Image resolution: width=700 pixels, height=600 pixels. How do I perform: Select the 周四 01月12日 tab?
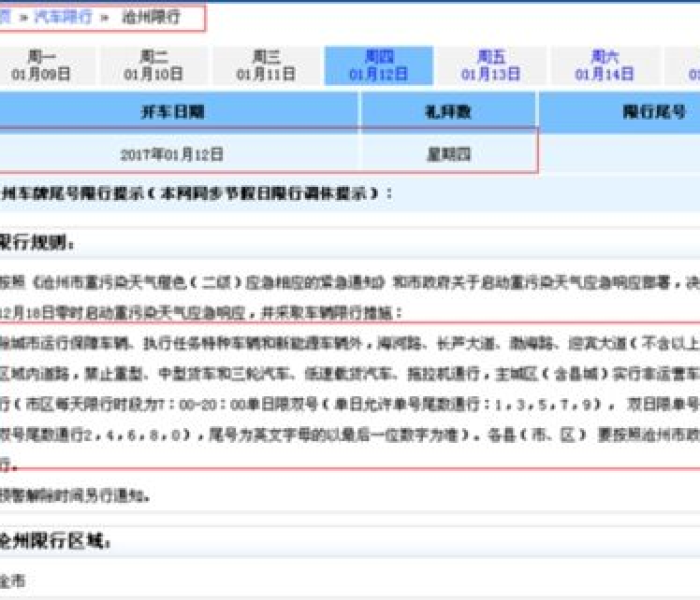[x=379, y=65]
